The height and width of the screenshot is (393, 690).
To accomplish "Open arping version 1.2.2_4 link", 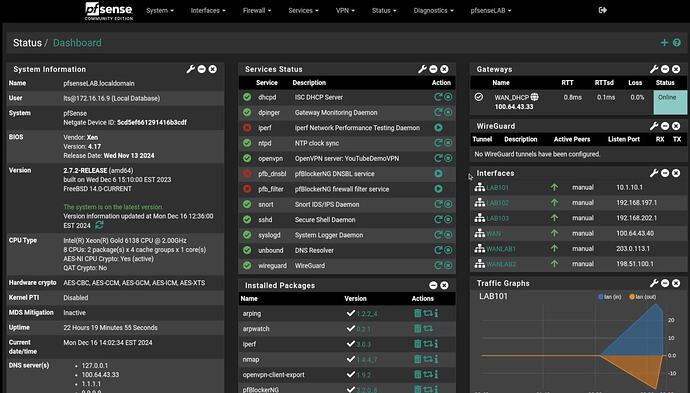I will pyautogui.click(x=367, y=314).
